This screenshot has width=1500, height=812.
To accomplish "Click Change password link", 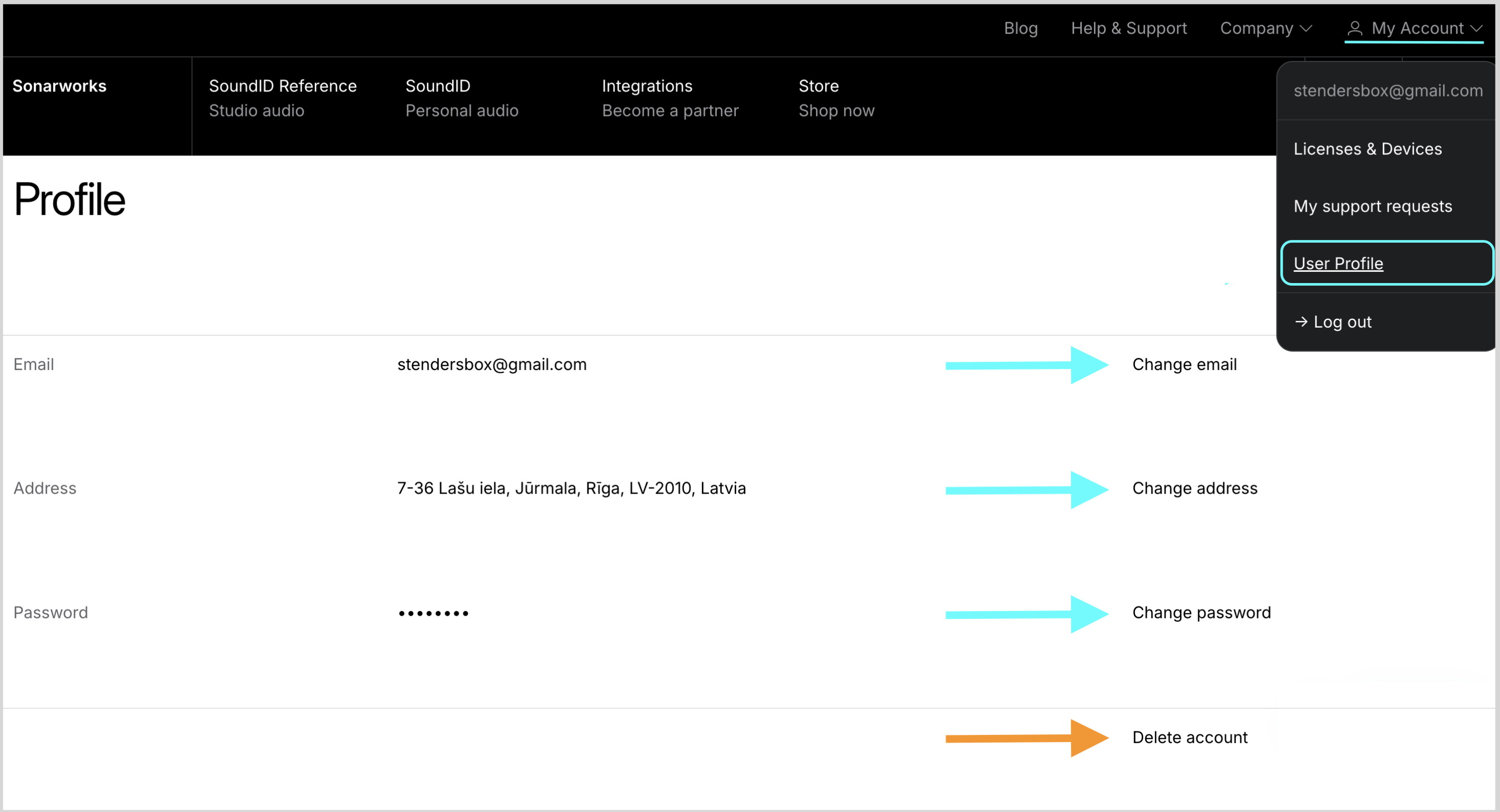I will pos(1201,612).
